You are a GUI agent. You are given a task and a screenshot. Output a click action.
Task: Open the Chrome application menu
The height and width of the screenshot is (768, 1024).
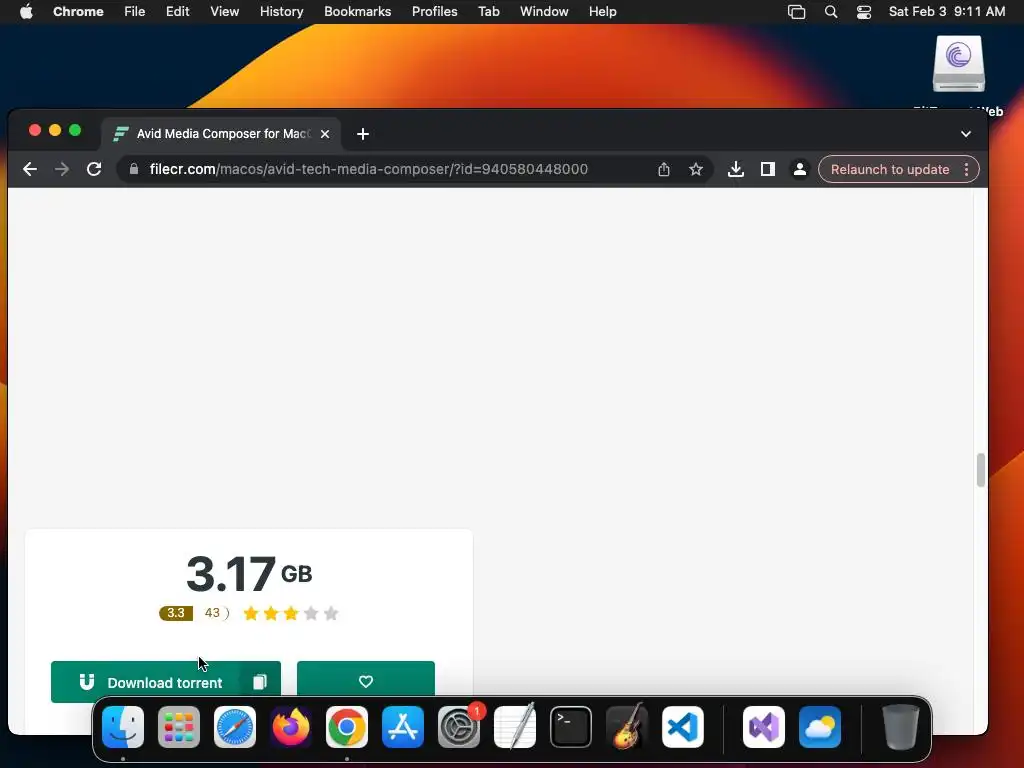[78, 11]
